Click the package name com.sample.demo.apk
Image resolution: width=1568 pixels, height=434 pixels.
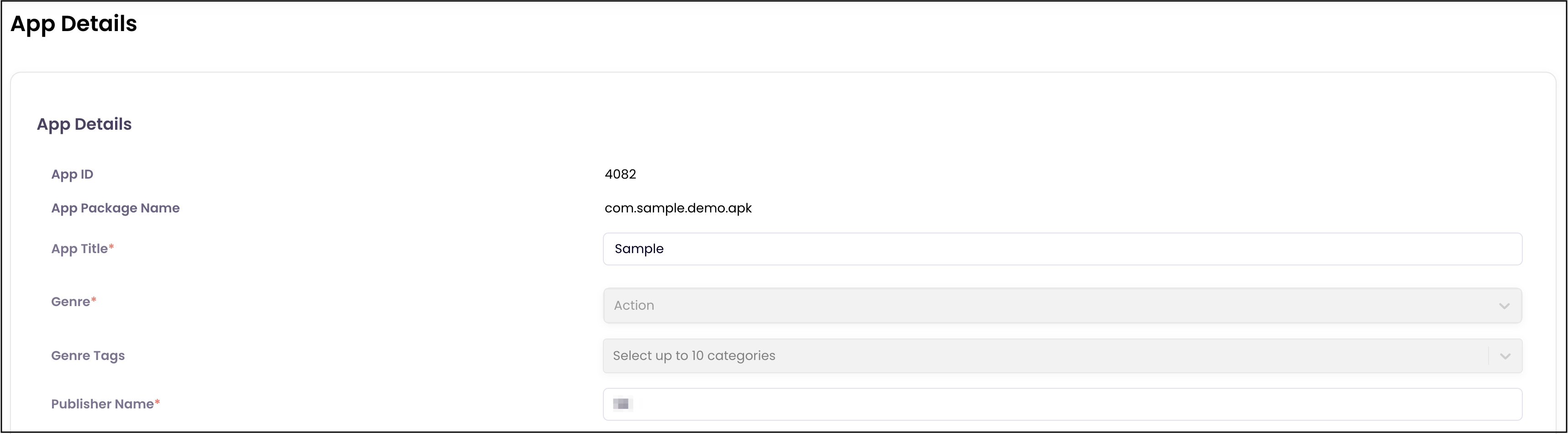tap(677, 207)
